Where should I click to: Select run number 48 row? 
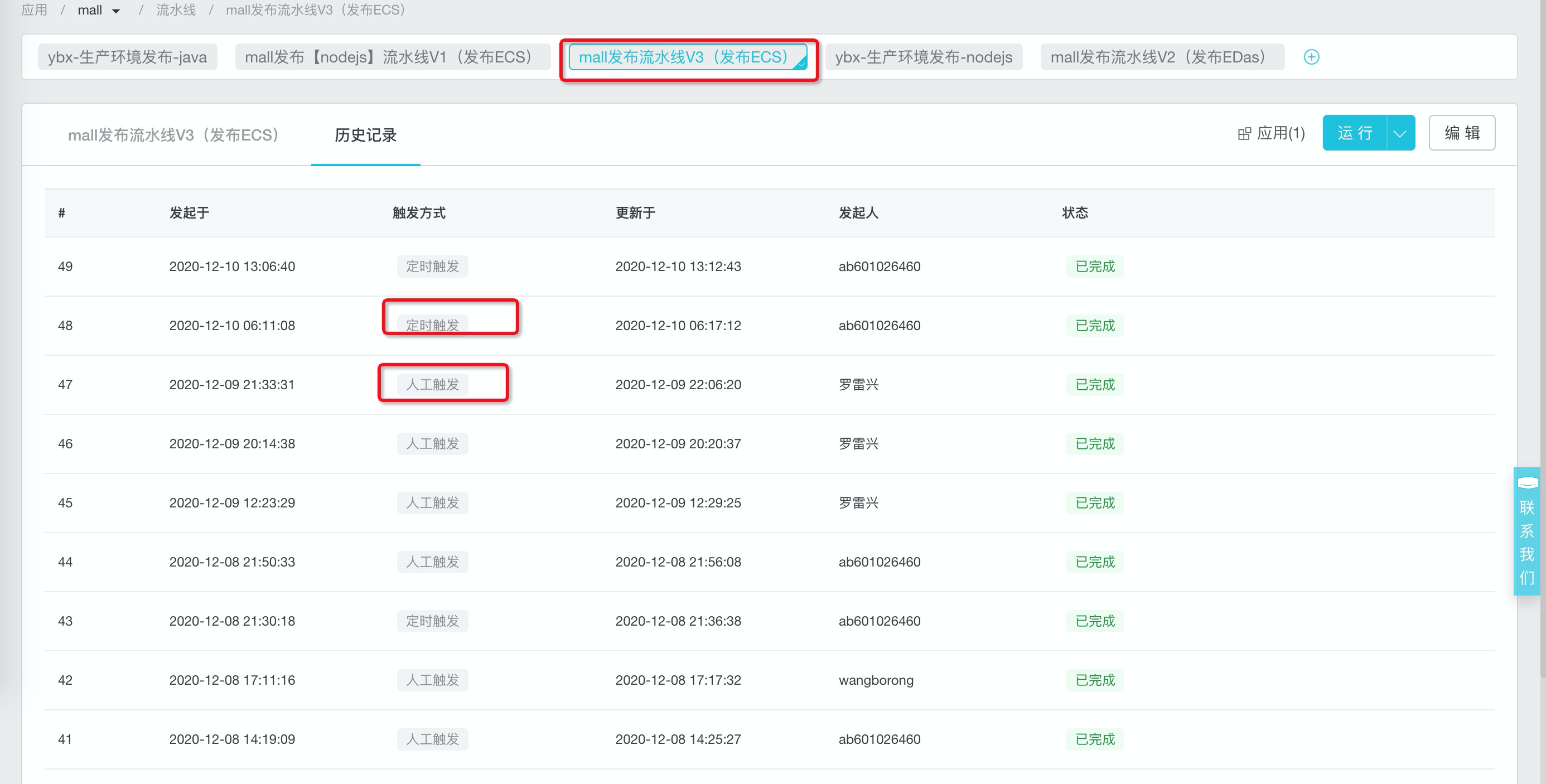tap(770, 326)
